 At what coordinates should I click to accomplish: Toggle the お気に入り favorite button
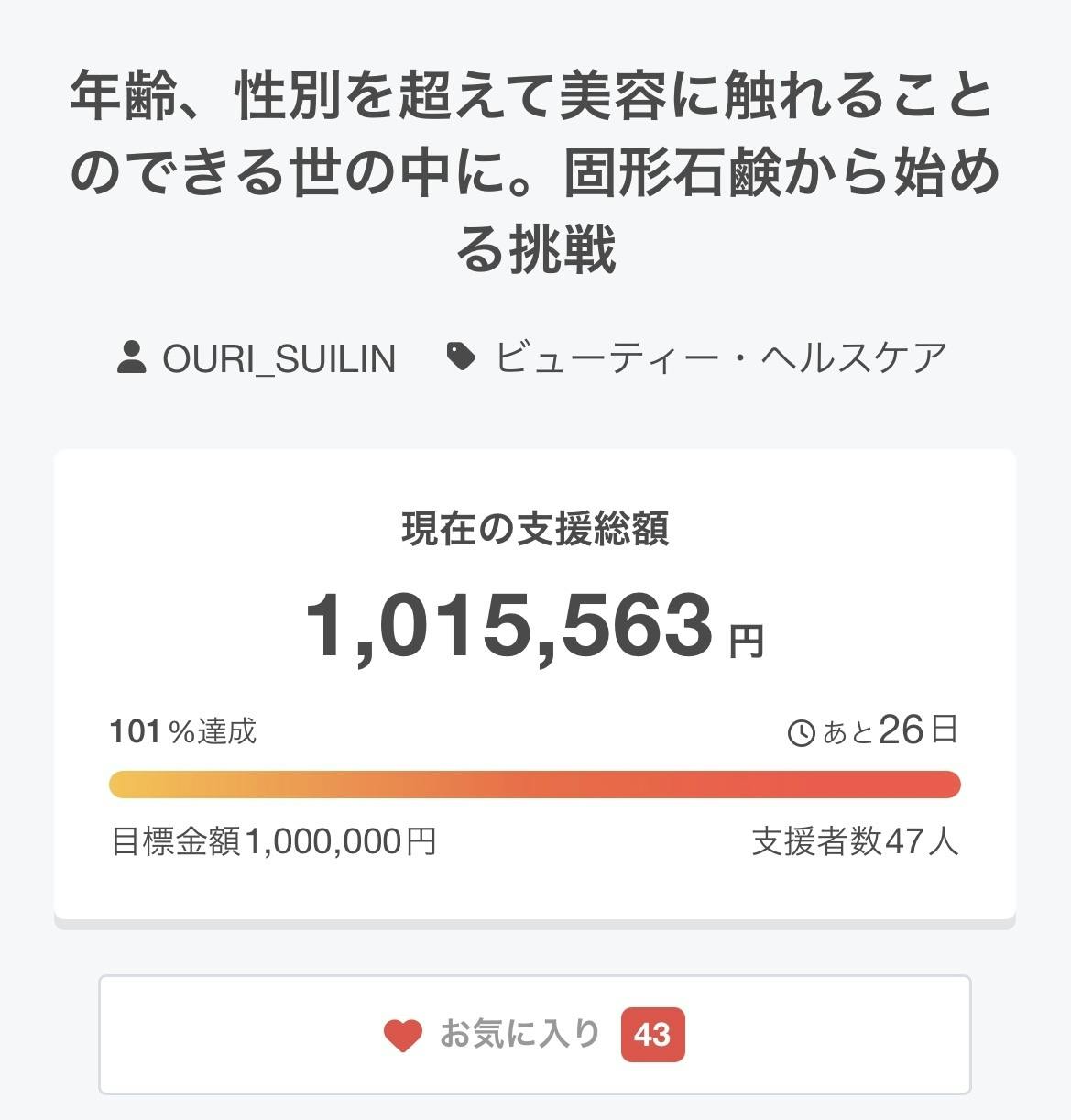click(535, 1035)
